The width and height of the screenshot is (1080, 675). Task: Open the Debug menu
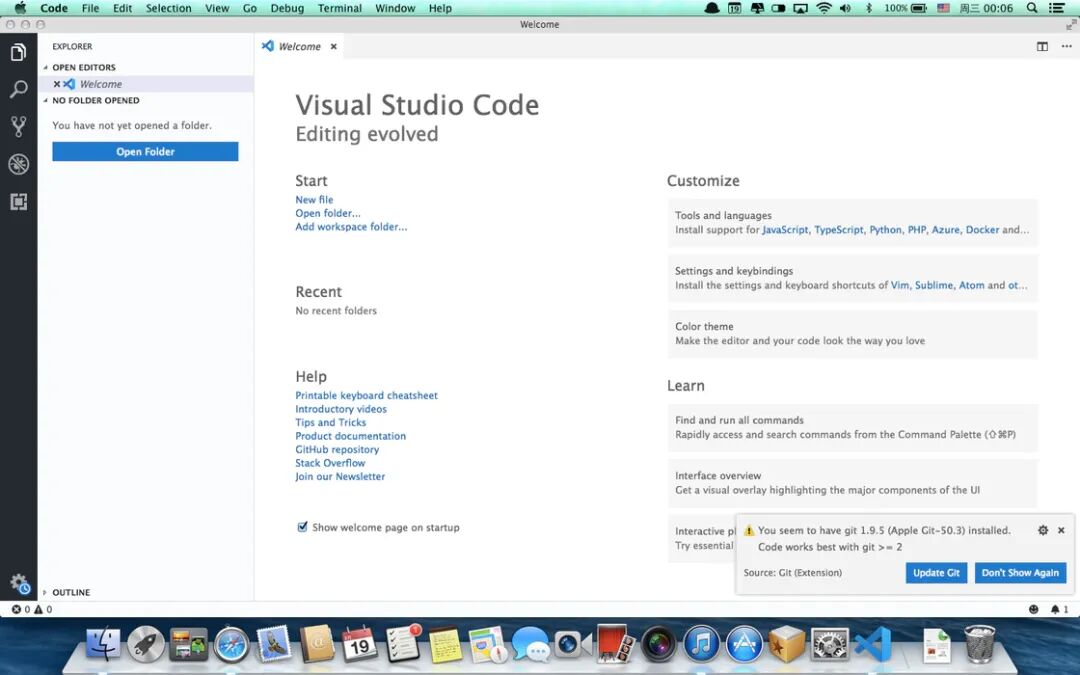point(287,8)
